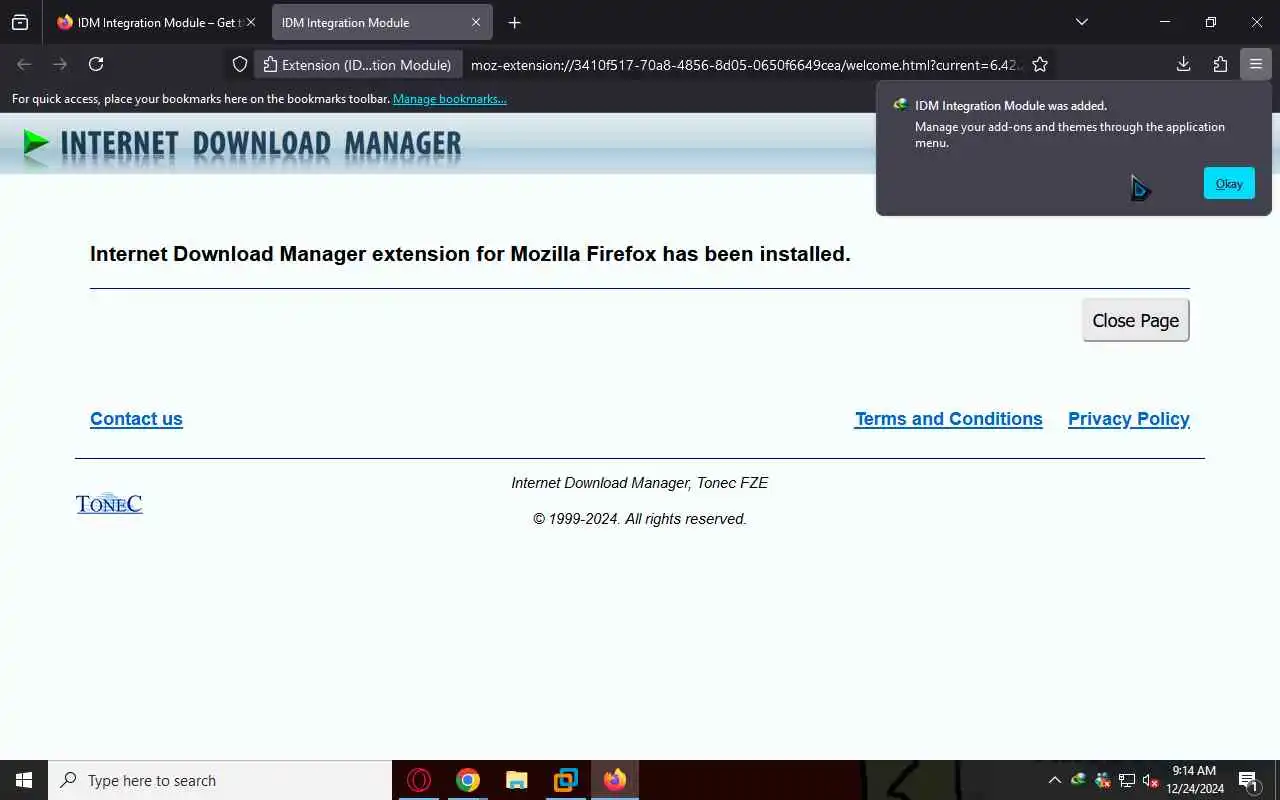Viewport: 1280px width, 800px height.
Task: Open Privacy Policy link
Action: click(1129, 419)
